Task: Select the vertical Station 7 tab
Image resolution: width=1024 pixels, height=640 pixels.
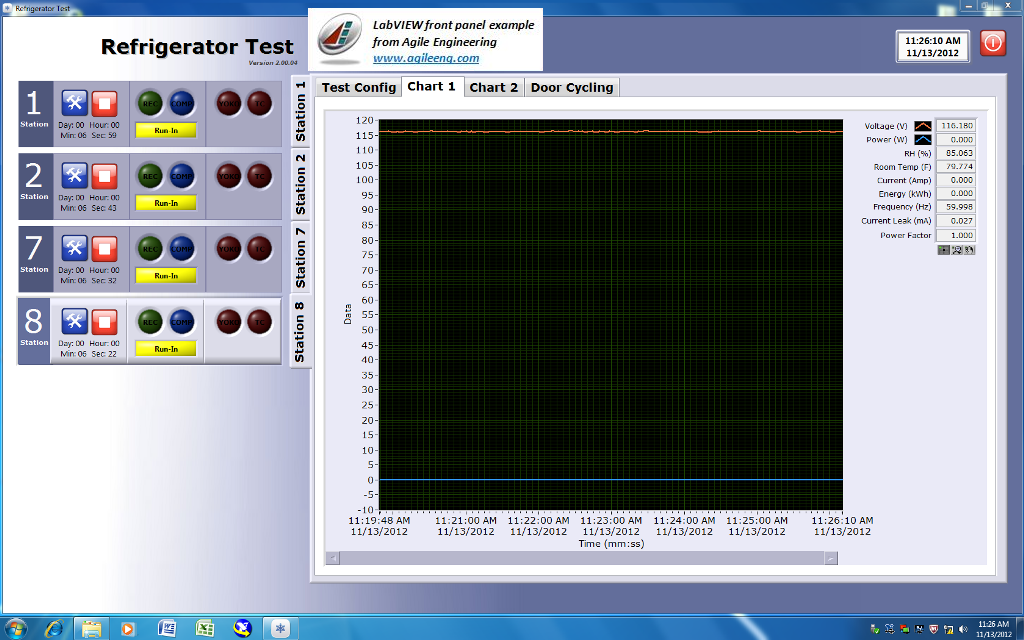Action: 300,256
